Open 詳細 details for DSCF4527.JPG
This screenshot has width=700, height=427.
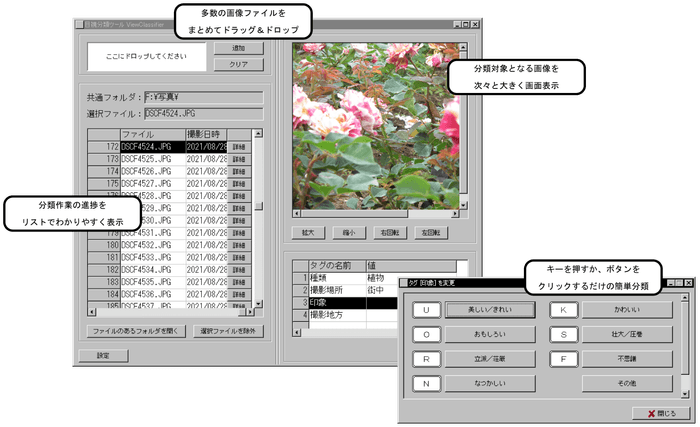[239, 184]
